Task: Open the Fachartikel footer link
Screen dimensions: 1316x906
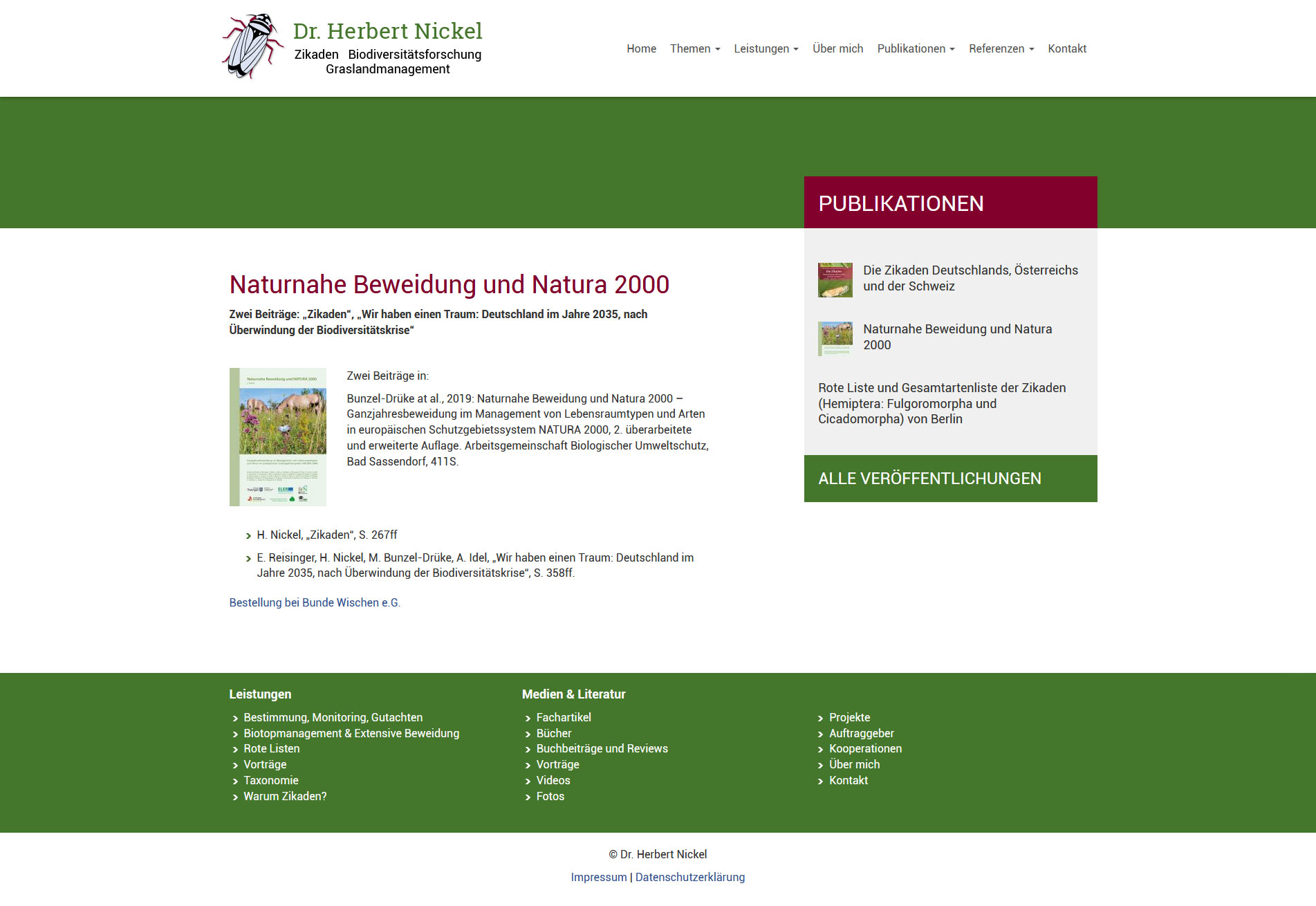Action: 563,717
